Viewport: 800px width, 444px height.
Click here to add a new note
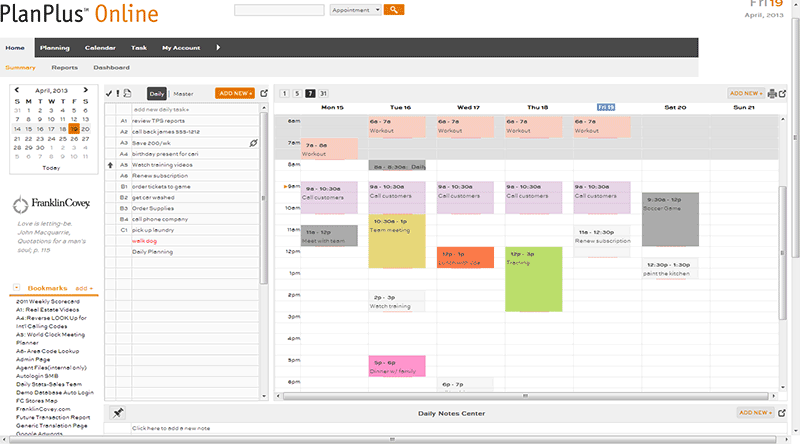click(171, 428)
